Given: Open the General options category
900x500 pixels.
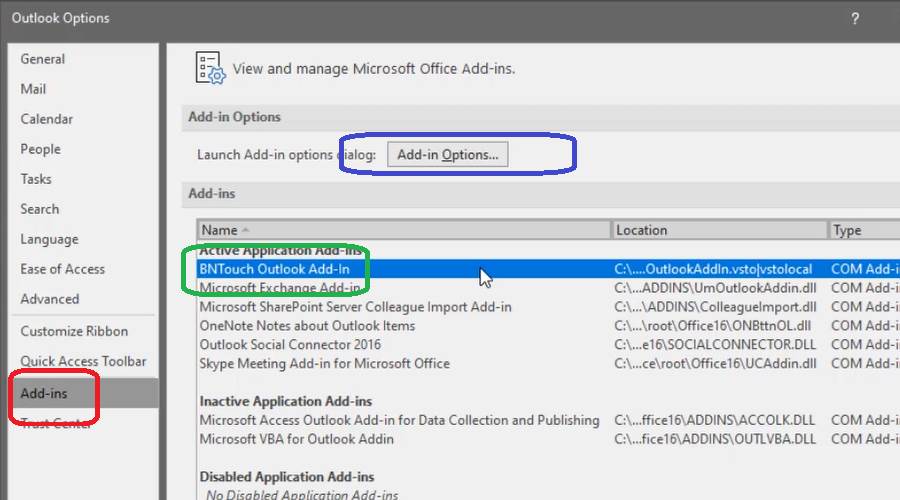Looking at the screenshot, I should click(x=42, y=59).
